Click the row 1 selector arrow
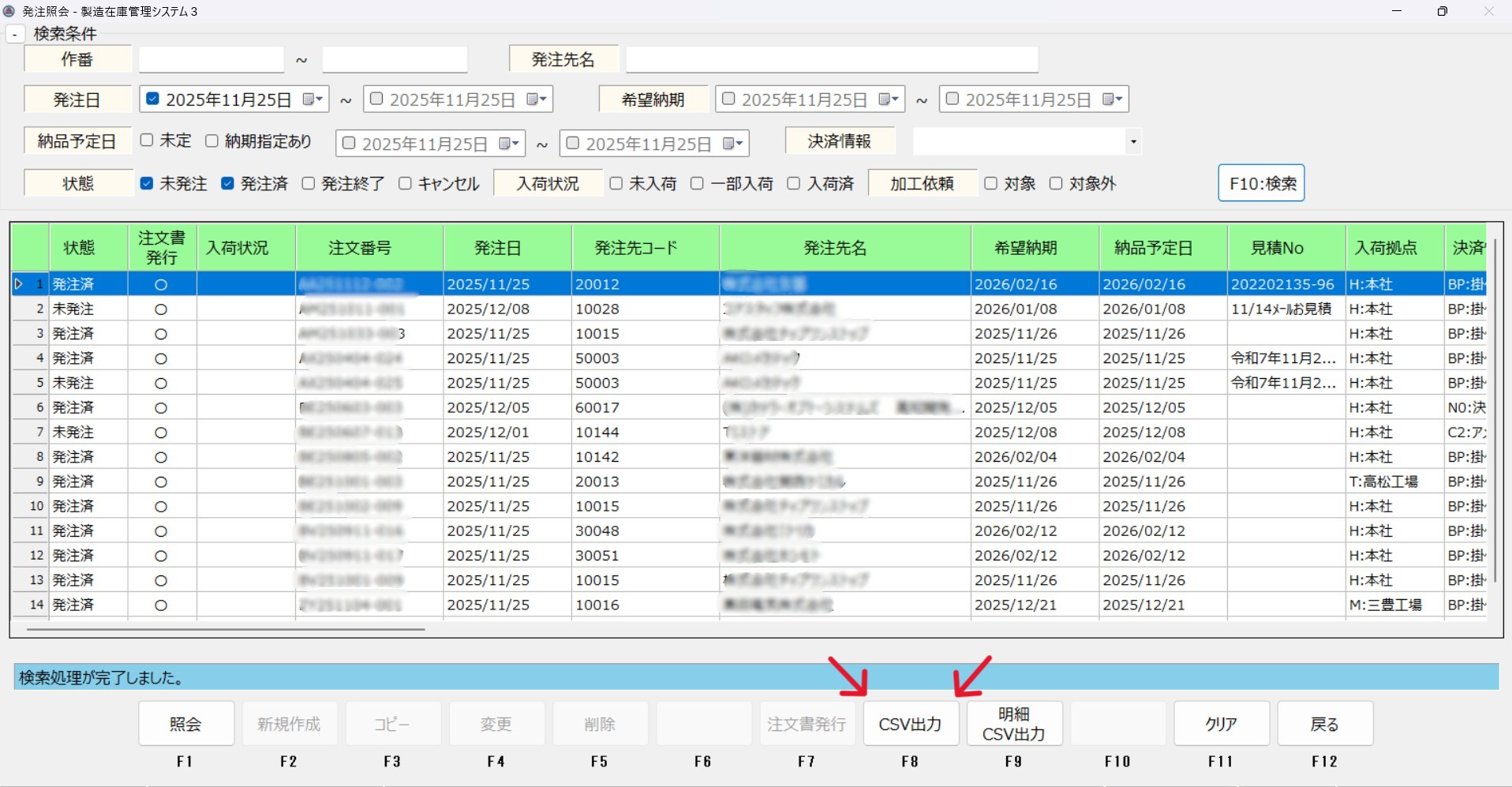The width and height of the screenshot is (1512, 787). 19,284
